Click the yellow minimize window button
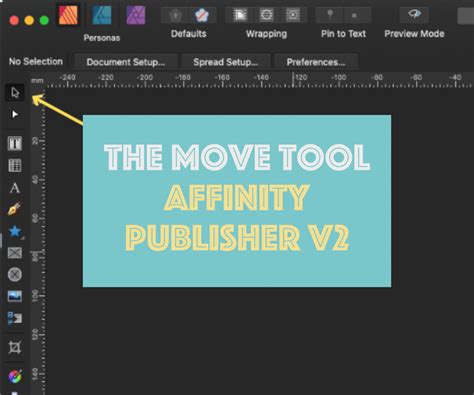 click(29, 21)
